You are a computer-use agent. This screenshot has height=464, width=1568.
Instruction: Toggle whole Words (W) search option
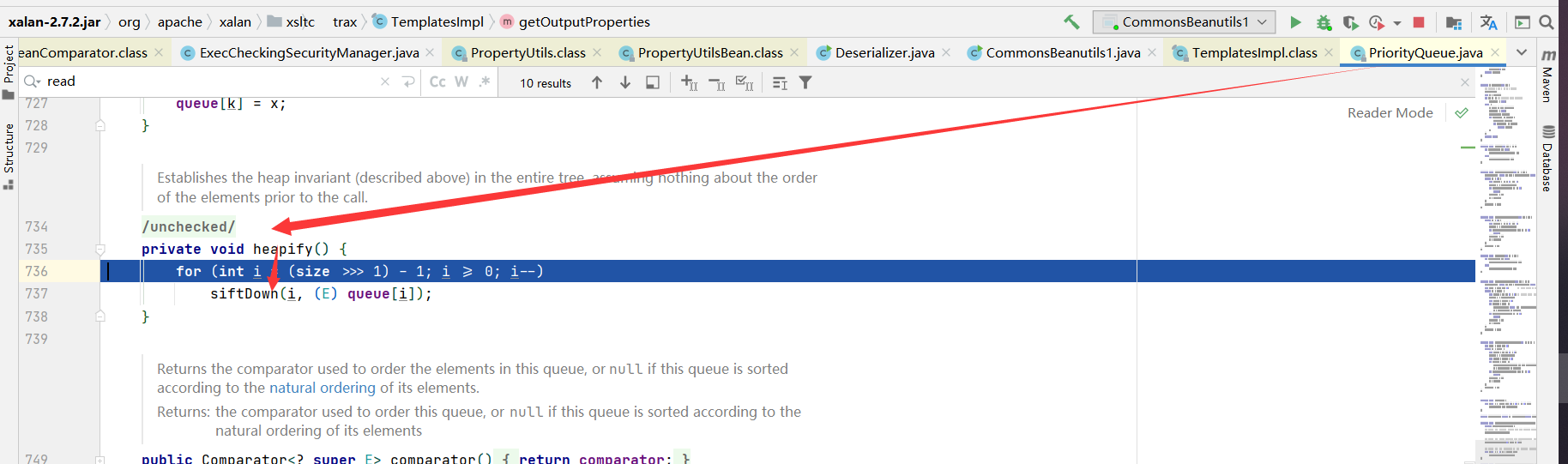461,82
